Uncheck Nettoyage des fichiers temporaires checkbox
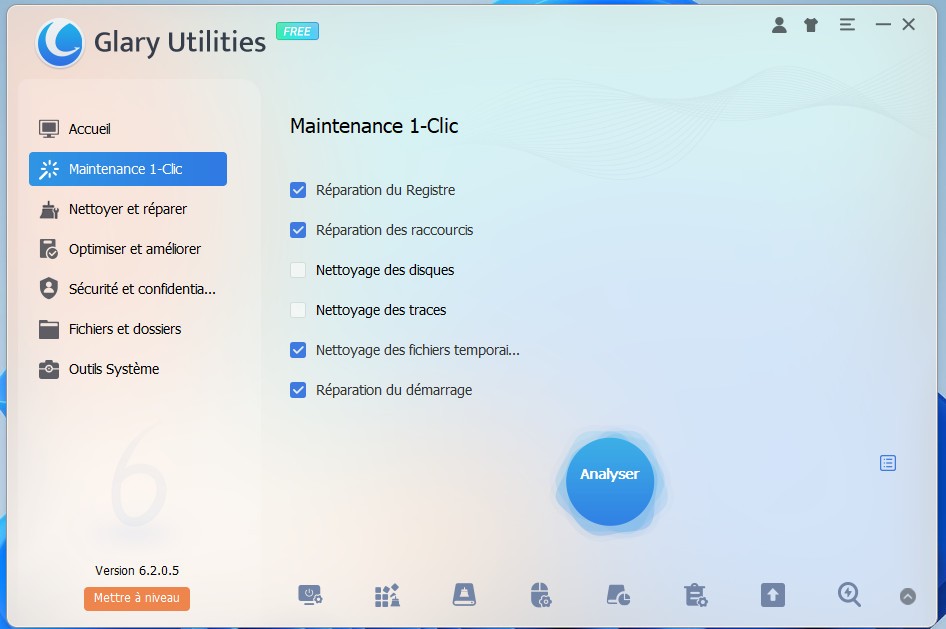The width and height of the screenshot is (946, 629). tap(298, 350)
